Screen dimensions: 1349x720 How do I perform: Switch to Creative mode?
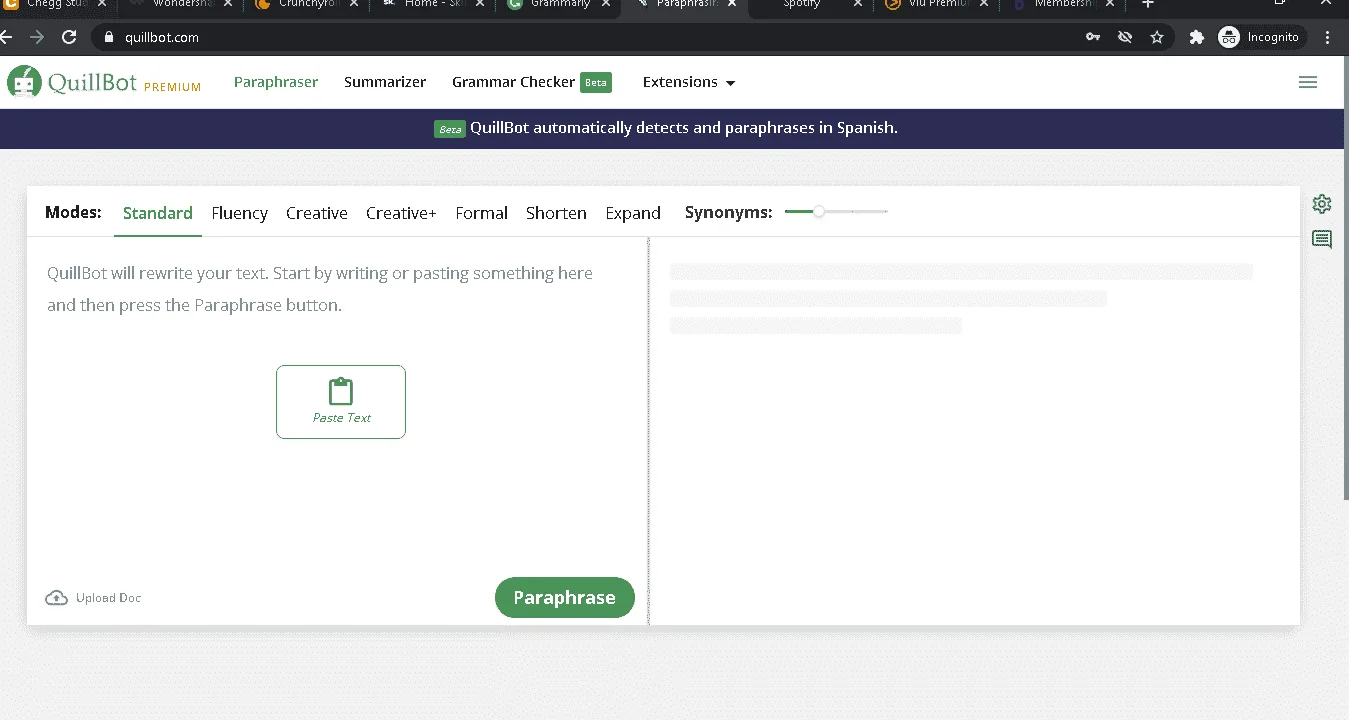click(317, 213)
